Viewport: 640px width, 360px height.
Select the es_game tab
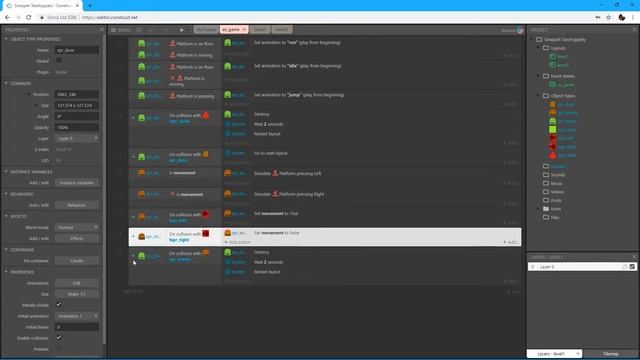point(231,29)
